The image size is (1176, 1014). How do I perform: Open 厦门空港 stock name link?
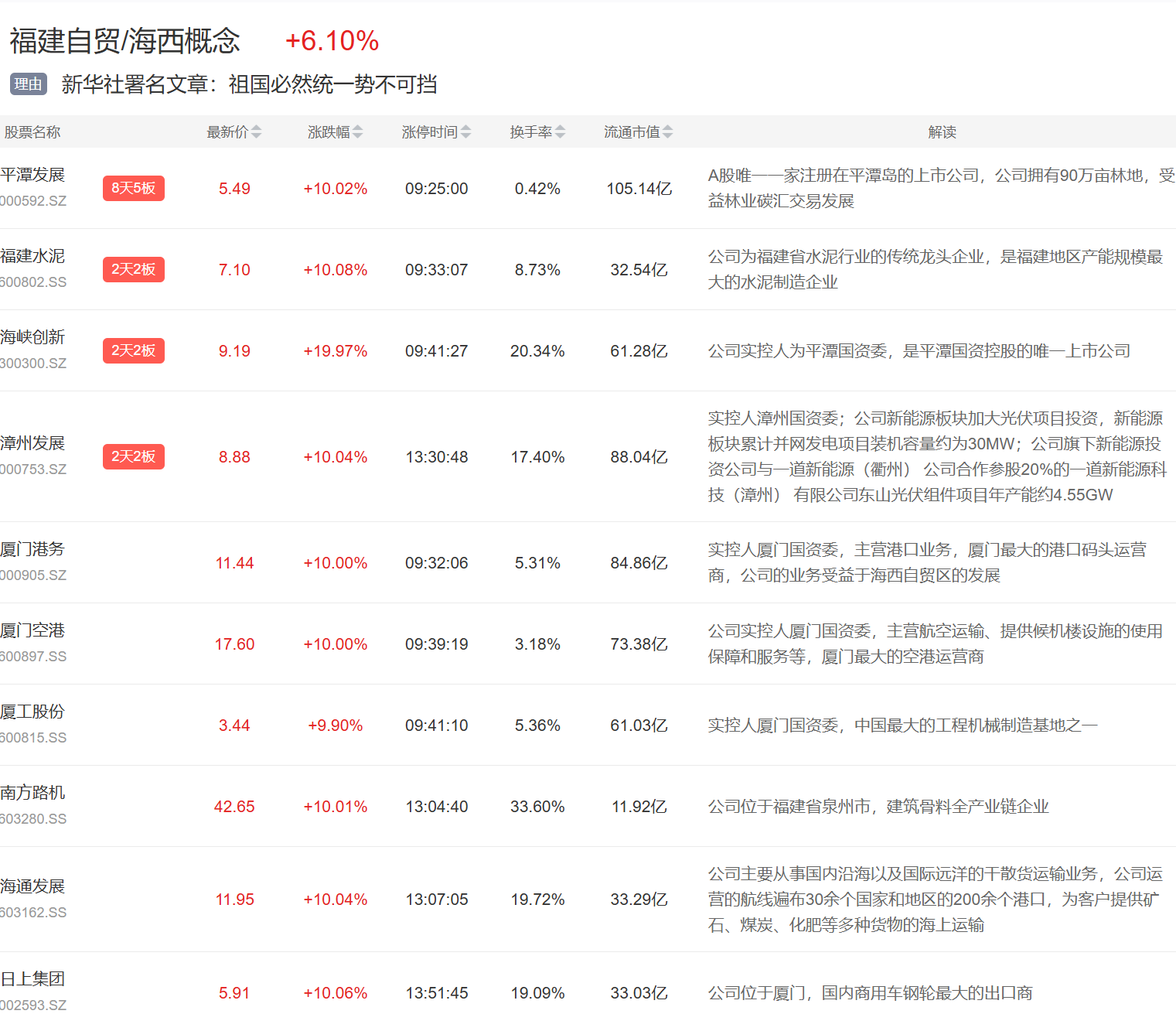tap(32, 631)
